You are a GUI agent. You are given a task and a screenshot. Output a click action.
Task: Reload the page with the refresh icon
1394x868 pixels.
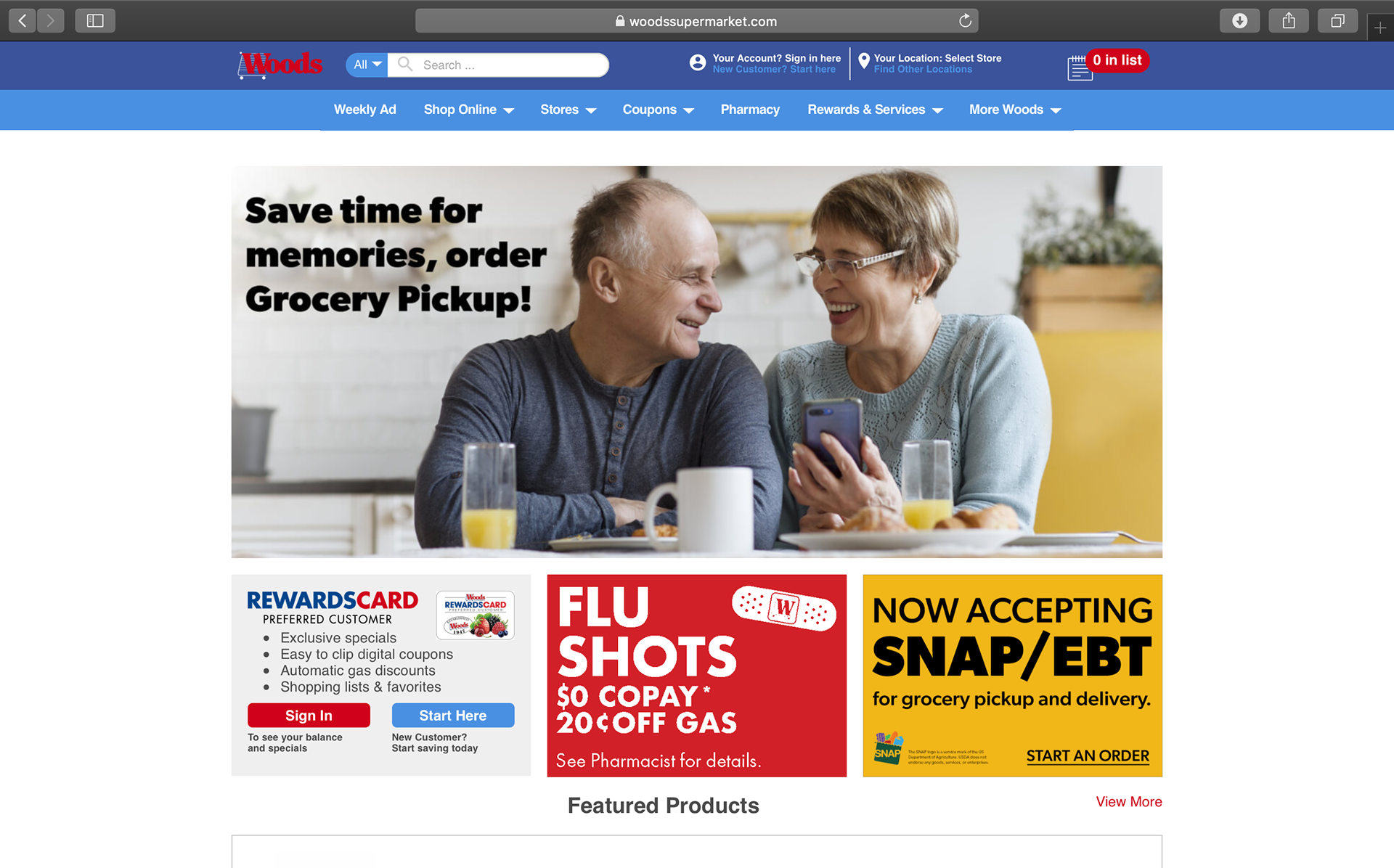(x=965, y=21)
